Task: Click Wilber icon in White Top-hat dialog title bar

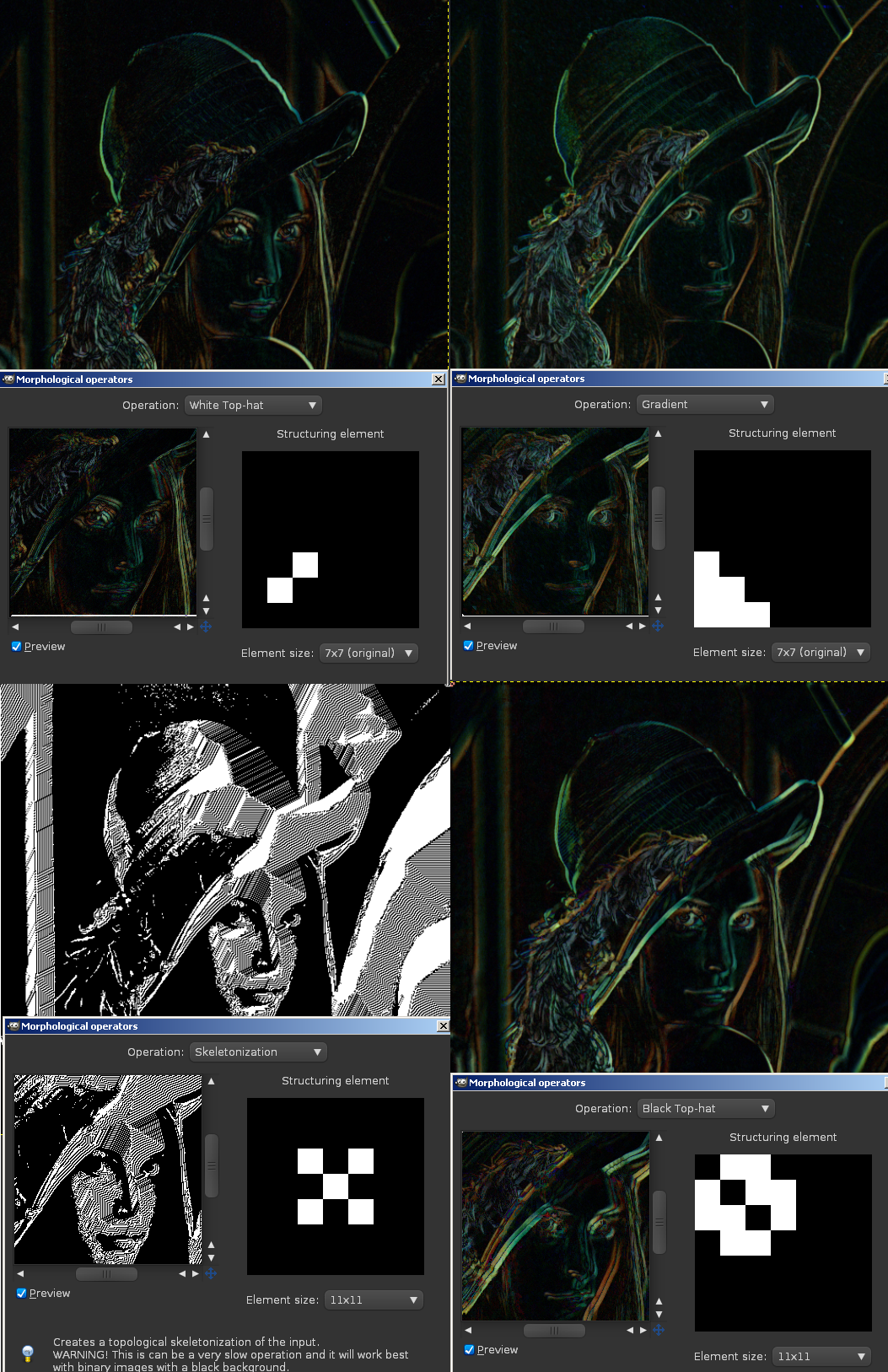Action: (8, 379)
